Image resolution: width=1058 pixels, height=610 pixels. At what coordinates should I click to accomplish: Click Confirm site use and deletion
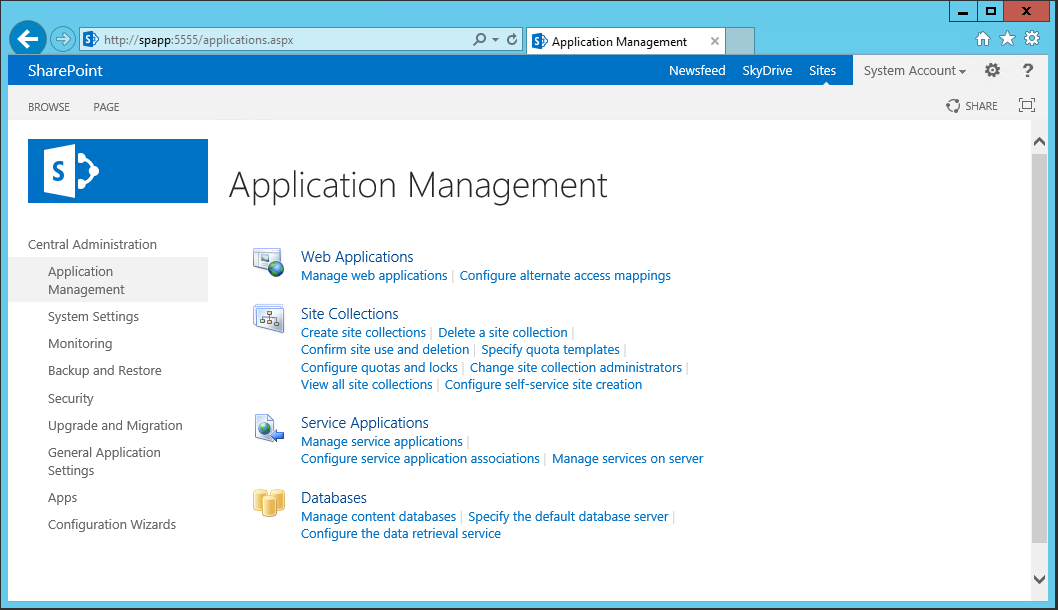tap(385, 350)
